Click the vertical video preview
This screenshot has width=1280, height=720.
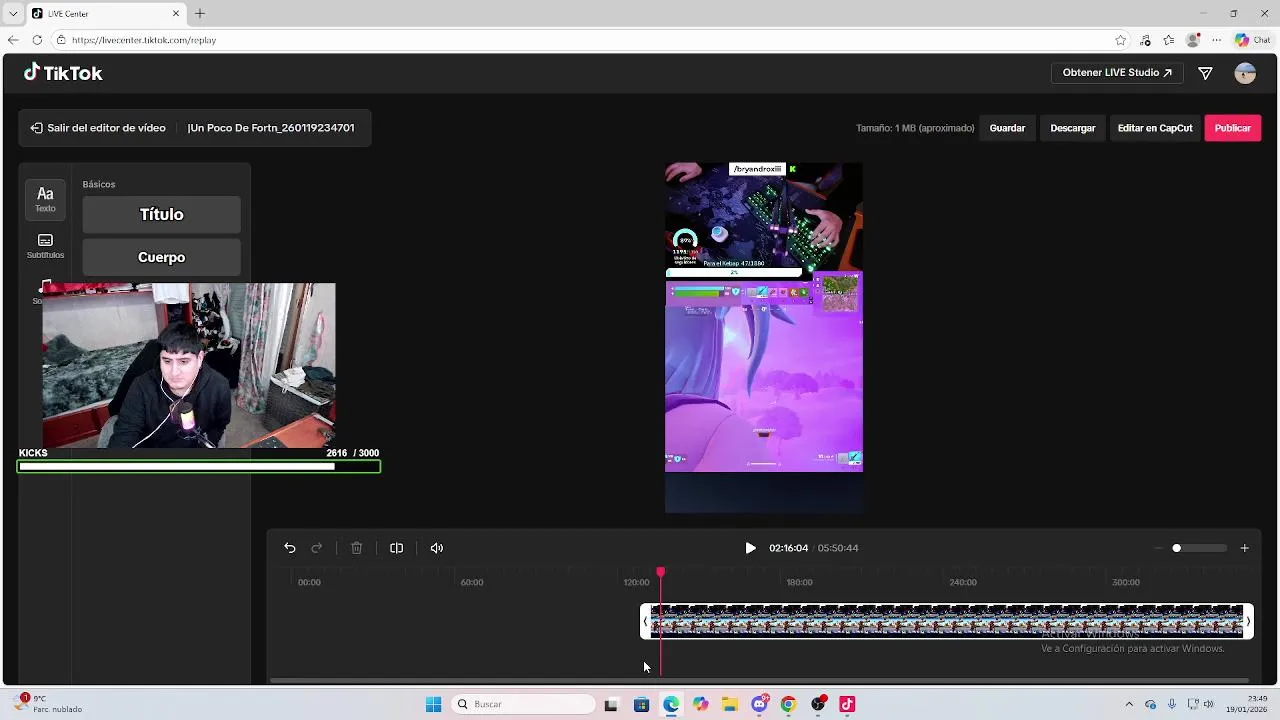tap(764, 338)
